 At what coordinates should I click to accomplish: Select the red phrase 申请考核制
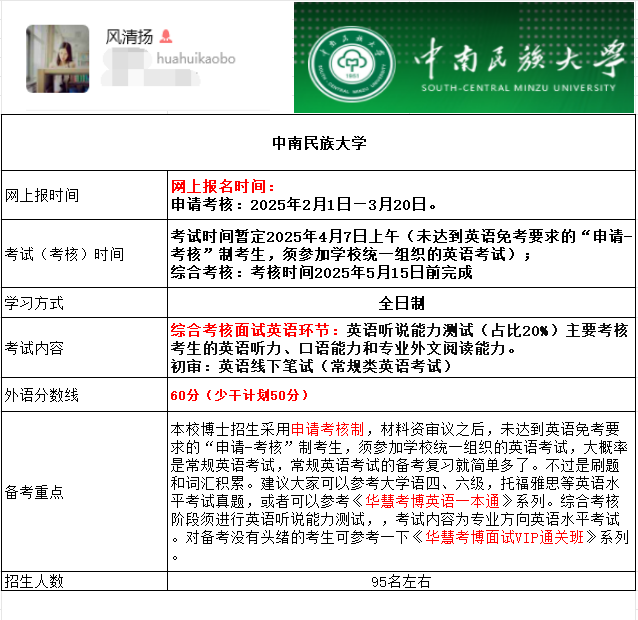tap(328, 430)
